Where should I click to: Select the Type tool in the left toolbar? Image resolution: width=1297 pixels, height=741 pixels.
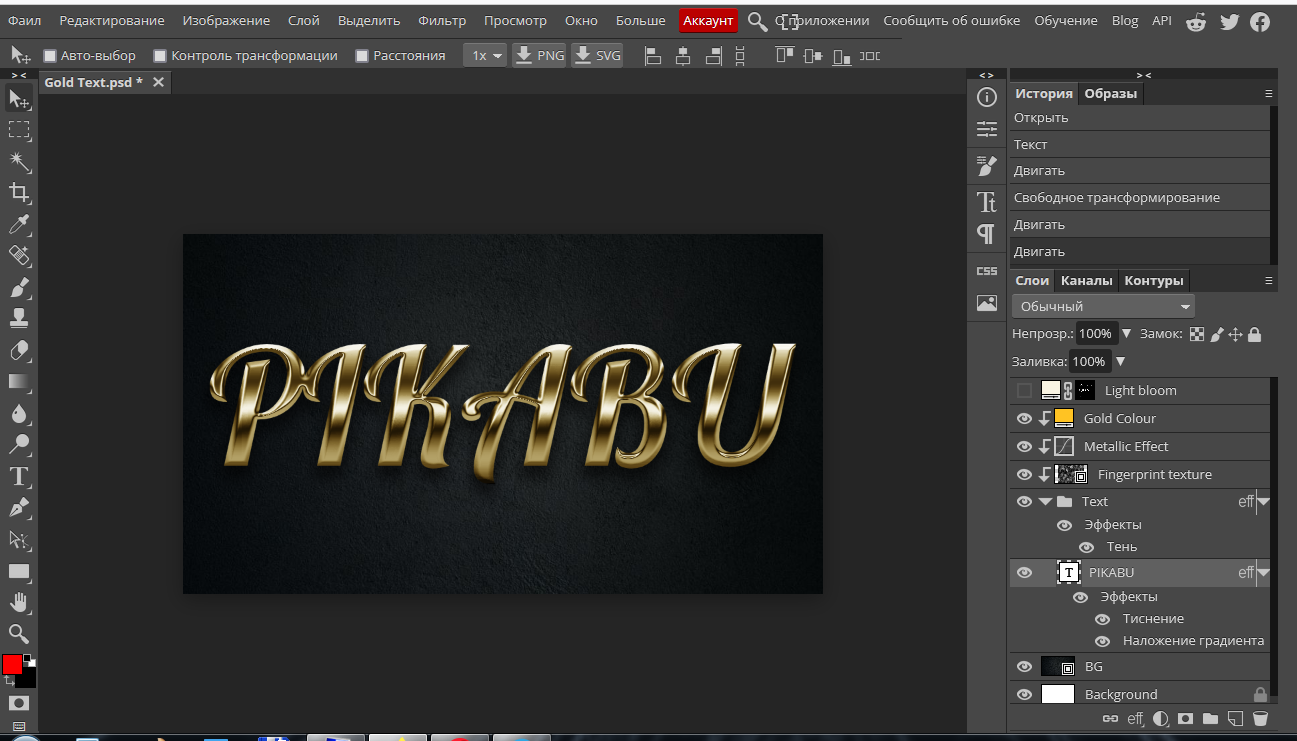click(19, 476)
